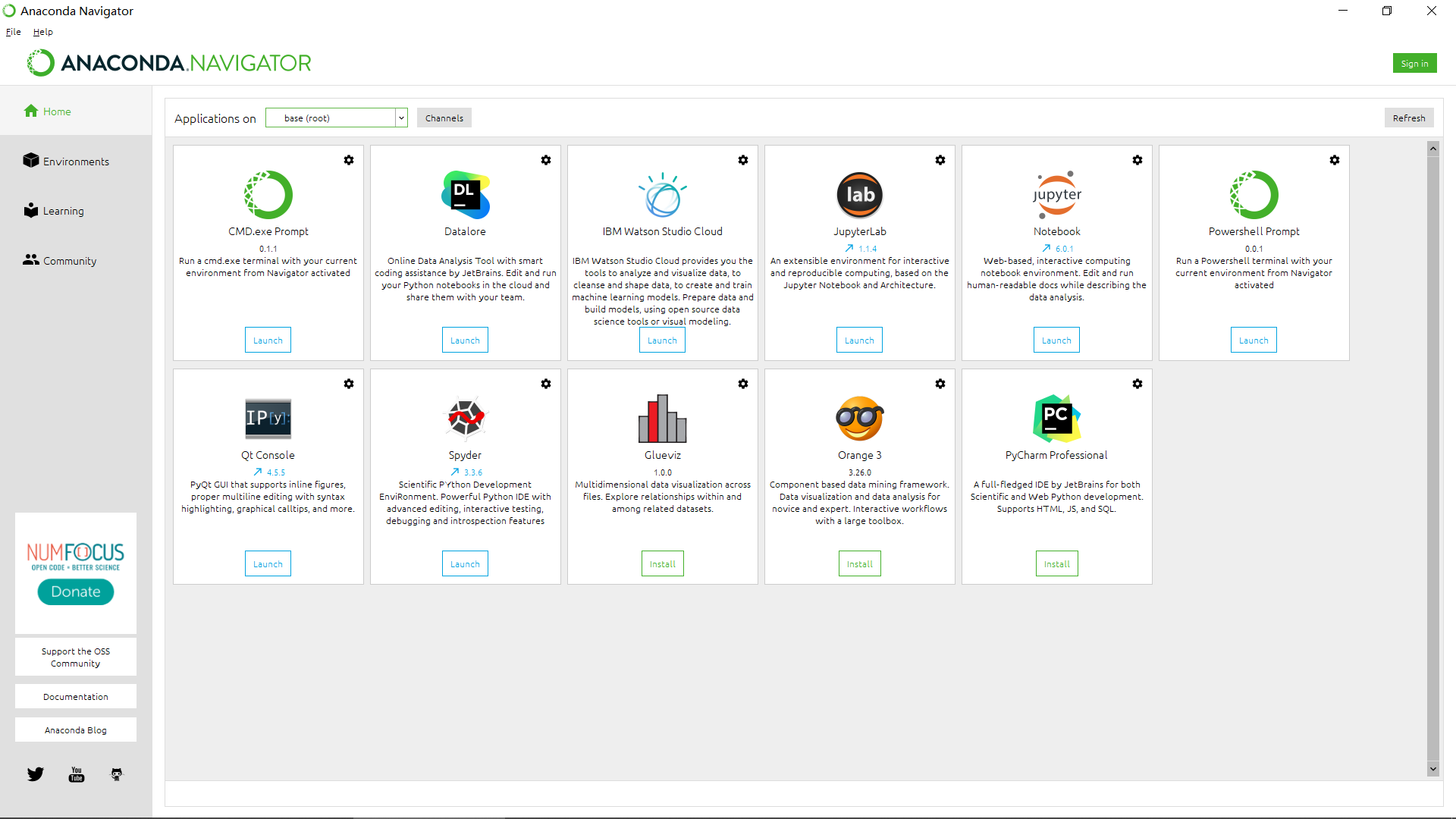The image size is (1456, 819).
Task: Launch Qt Console
Action: tap(268, 564)
